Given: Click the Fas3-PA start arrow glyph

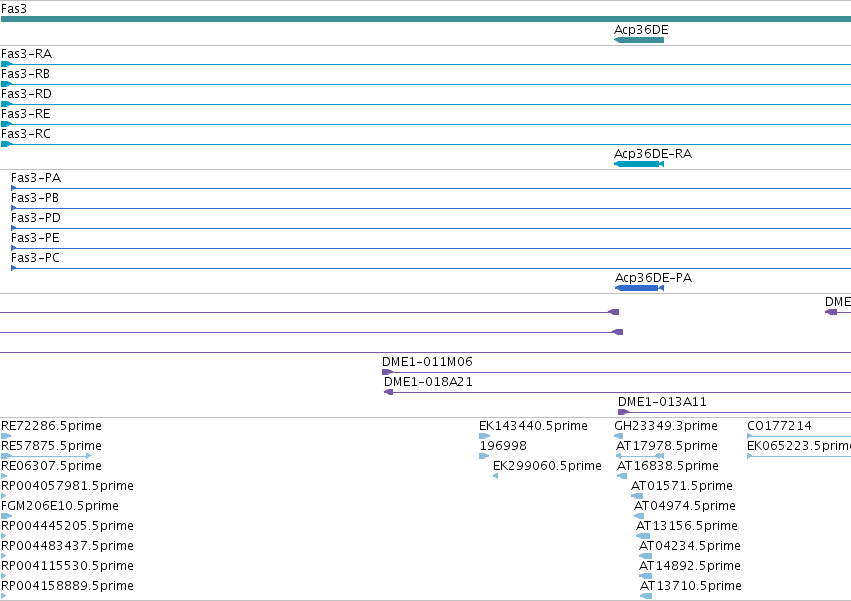Looking at the screenshot, I should (14, 188).
